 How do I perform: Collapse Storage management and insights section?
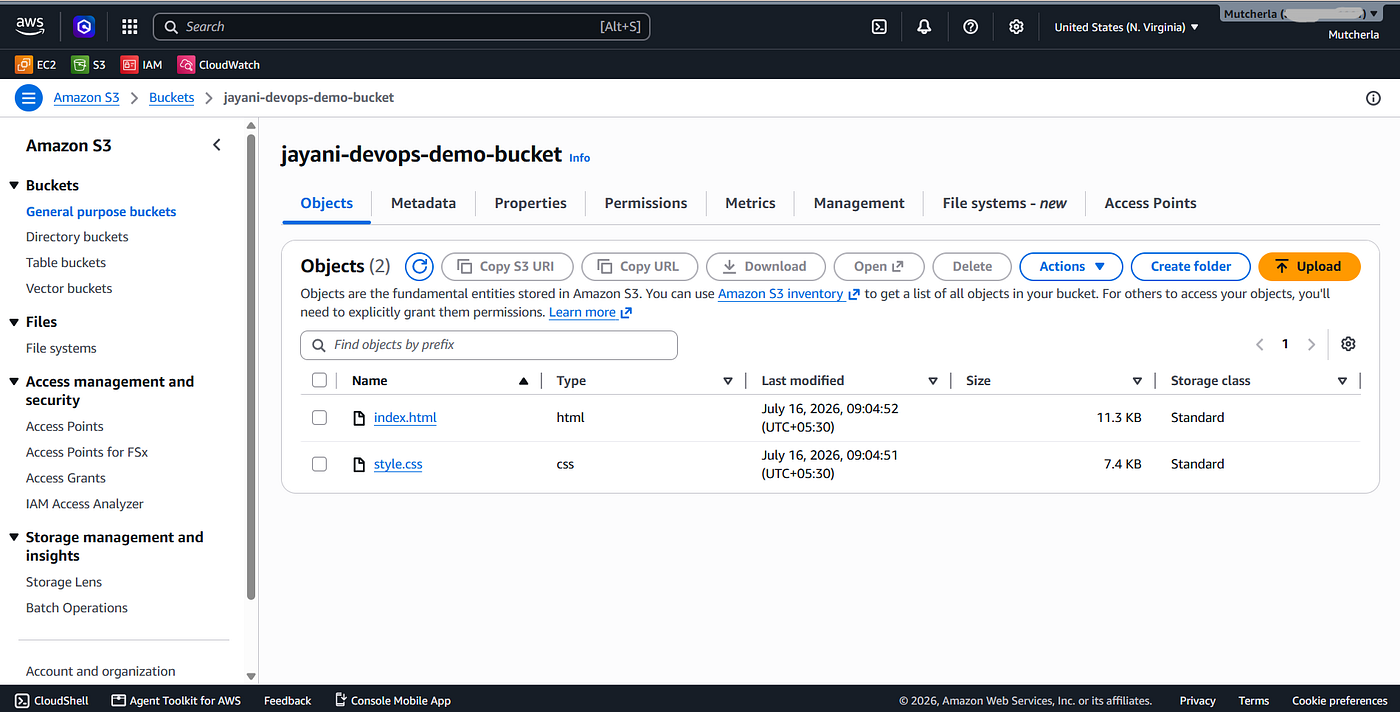pyautogui.click(x=14, y=538)
